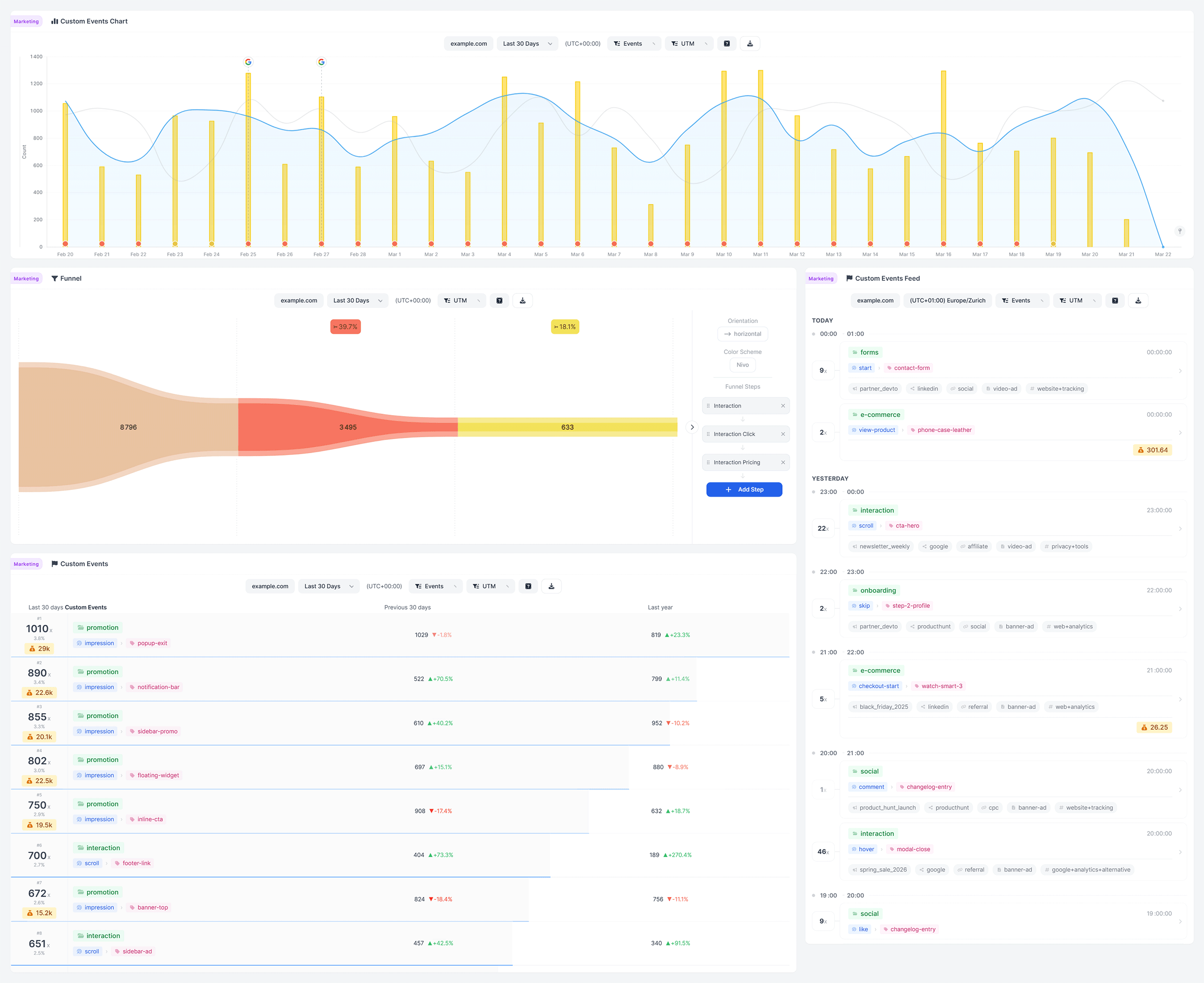The width and height of the screenshot is (1204, 983).
Task: Remove the Interaction Click funnel step
Action: (x=783, y=434)
